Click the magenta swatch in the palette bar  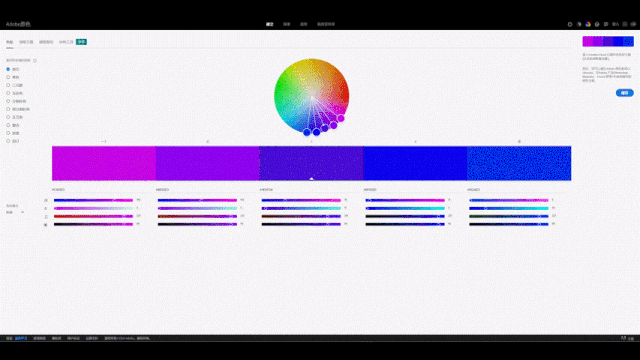[104, 163]
